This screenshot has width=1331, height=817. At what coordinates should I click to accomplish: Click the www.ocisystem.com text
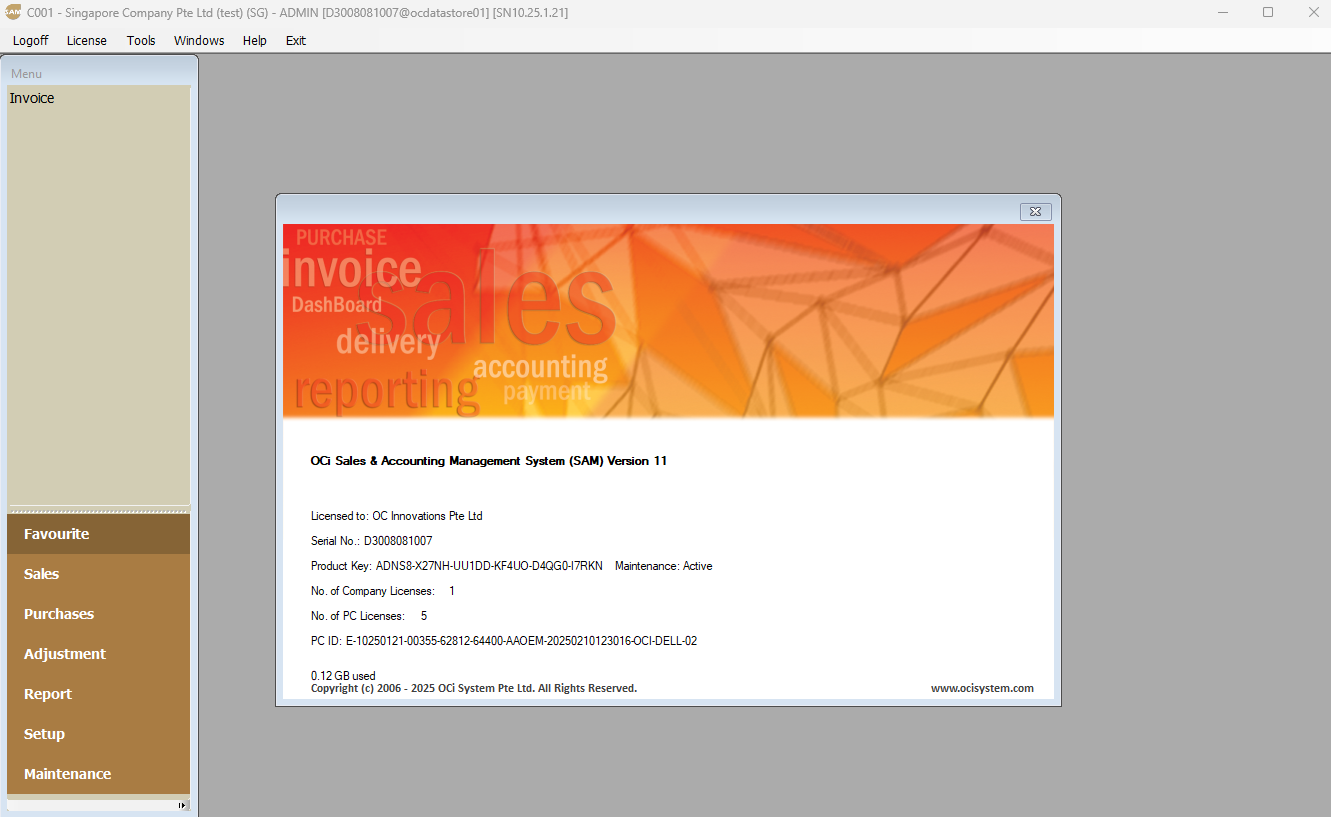pos(982,688)
